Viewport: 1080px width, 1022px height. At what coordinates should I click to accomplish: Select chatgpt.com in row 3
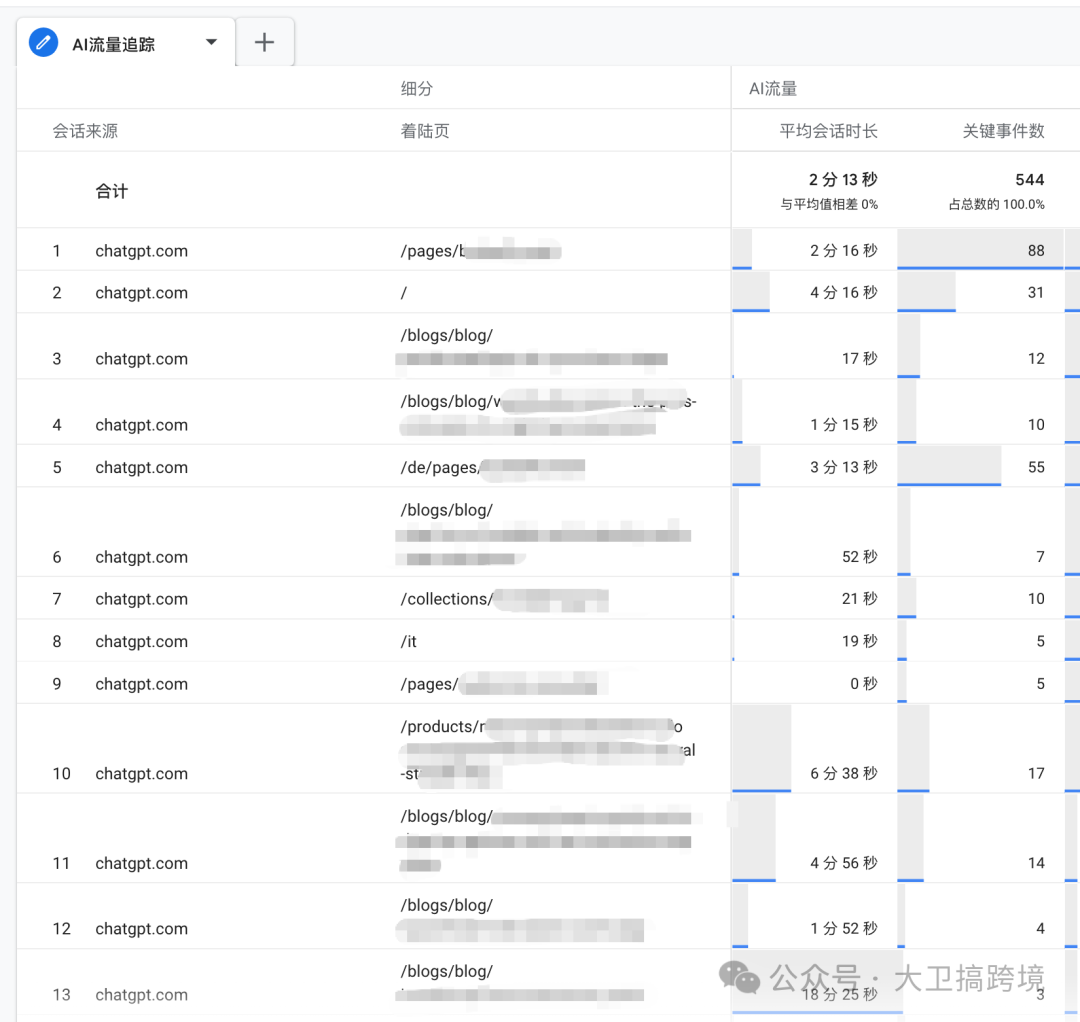141,359
